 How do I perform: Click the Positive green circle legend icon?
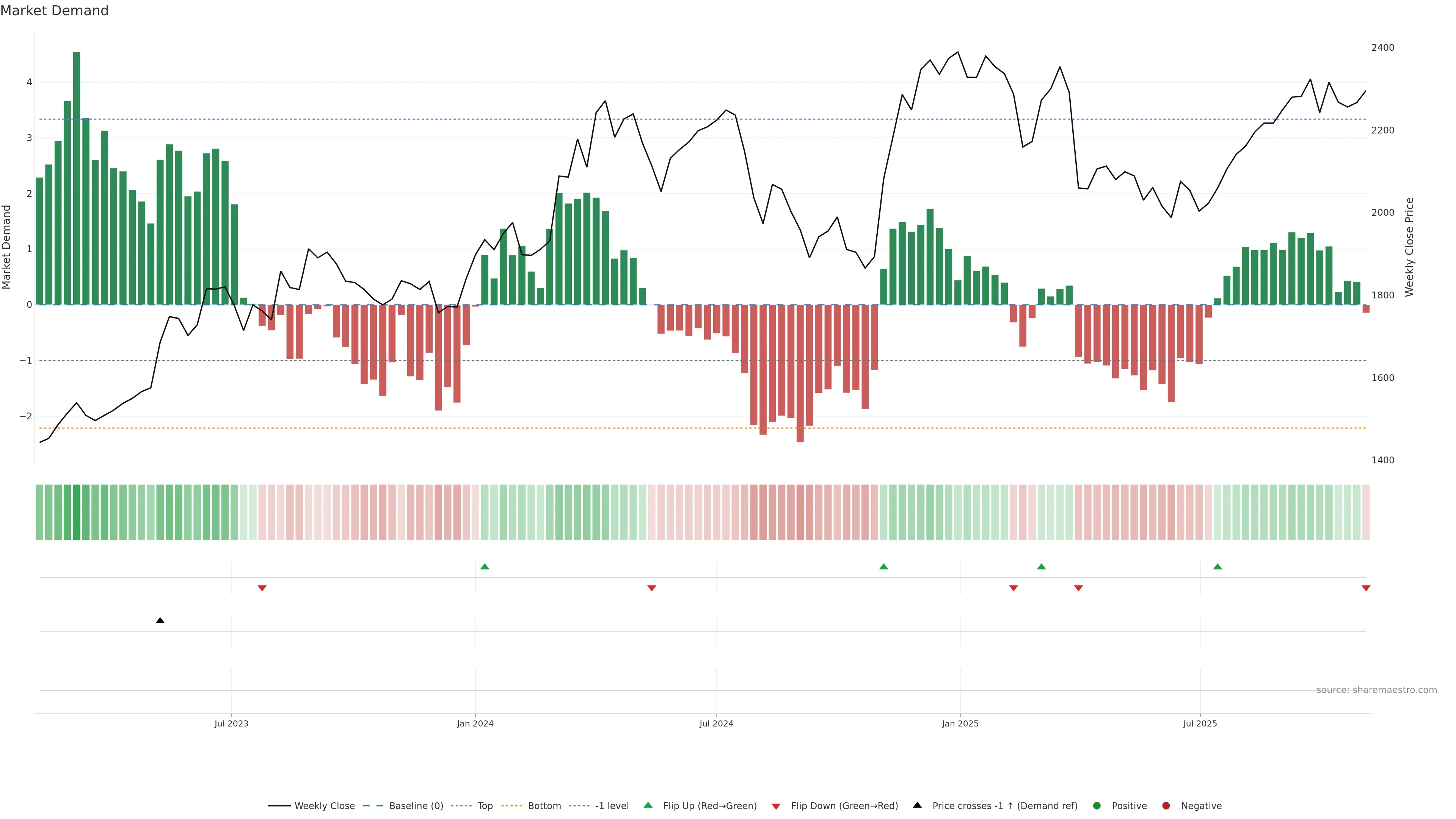click(x=1097, y=806)
